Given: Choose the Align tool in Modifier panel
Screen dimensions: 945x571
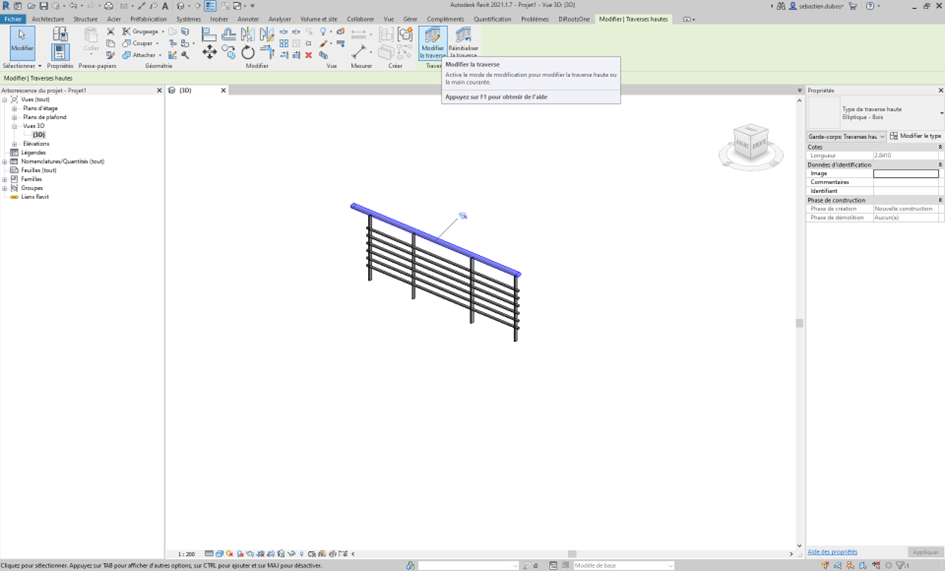Looking at the screenshot, I should [x=209, y=34].
